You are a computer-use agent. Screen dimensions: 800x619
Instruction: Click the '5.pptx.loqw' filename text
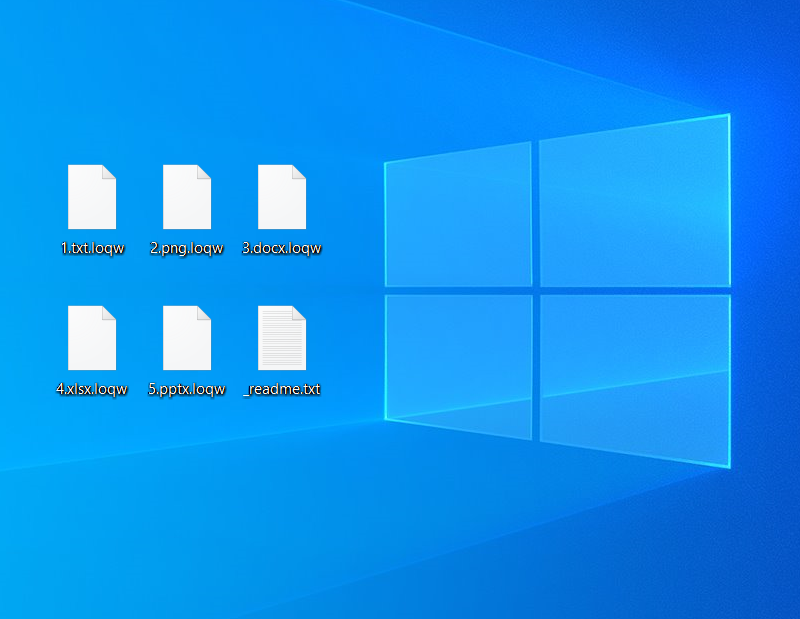coord(187,390)
